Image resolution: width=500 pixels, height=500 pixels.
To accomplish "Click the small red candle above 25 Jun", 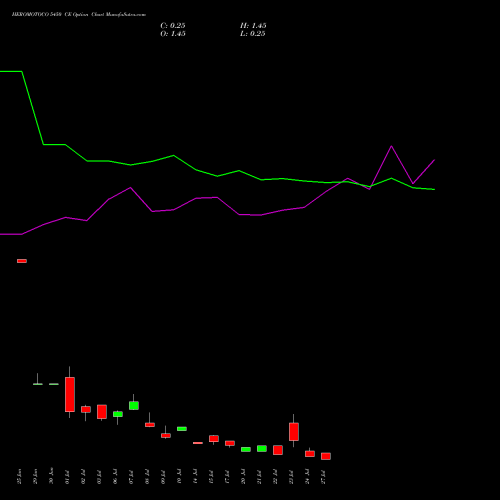I will (x=22, y=261).
